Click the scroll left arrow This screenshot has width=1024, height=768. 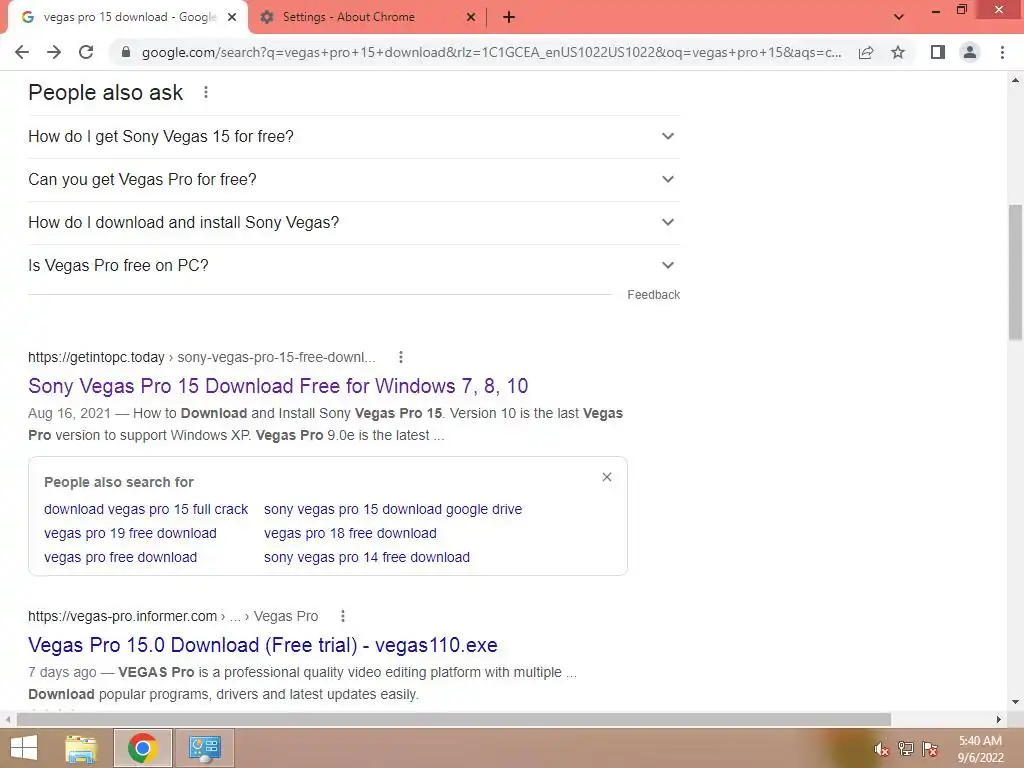[x=8, y=720]
